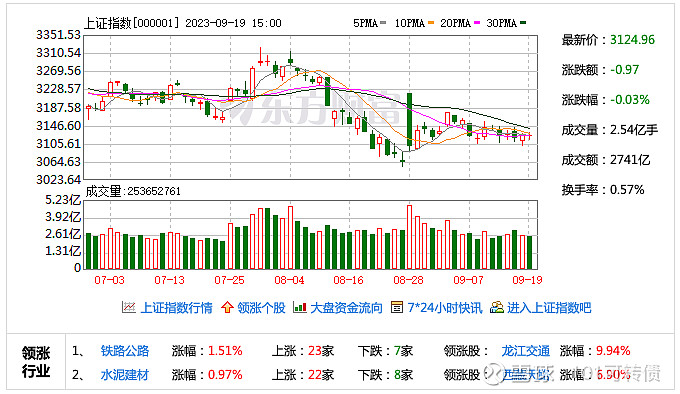This screenshot has width=680, height=394.
Task: Open the 龙江交通 stock link
Action: (x=526, y=351)
